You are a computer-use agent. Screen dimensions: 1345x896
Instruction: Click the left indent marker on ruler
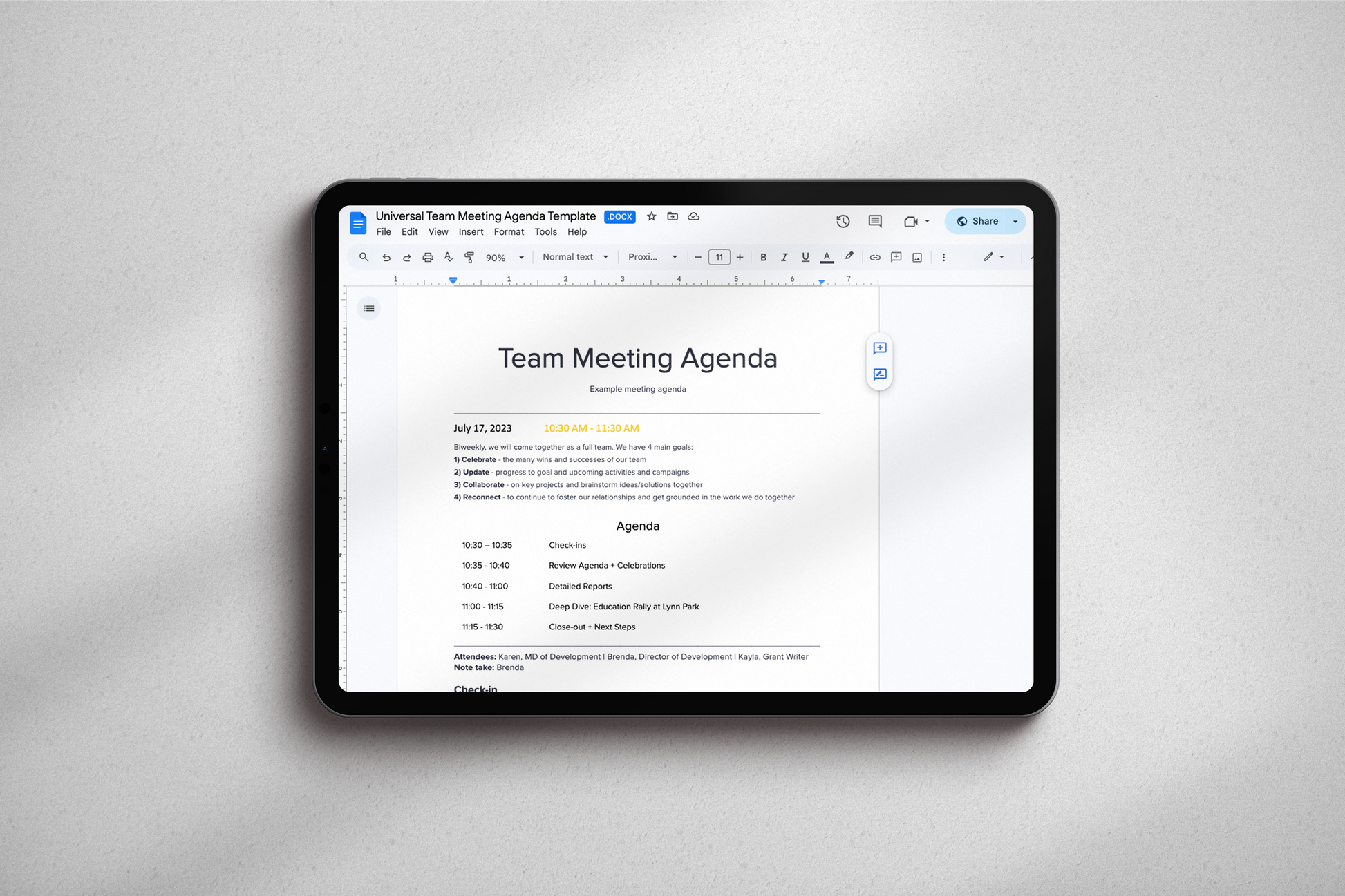click(x=453, y=280)
